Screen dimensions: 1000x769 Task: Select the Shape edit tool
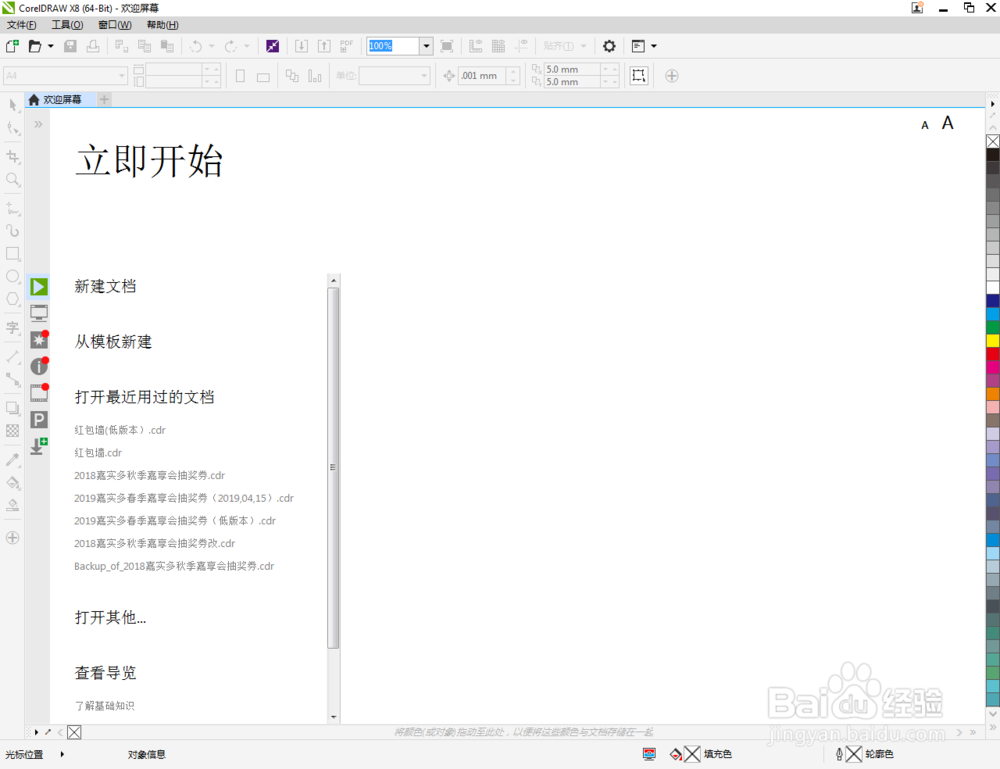[x=13, y=128]
